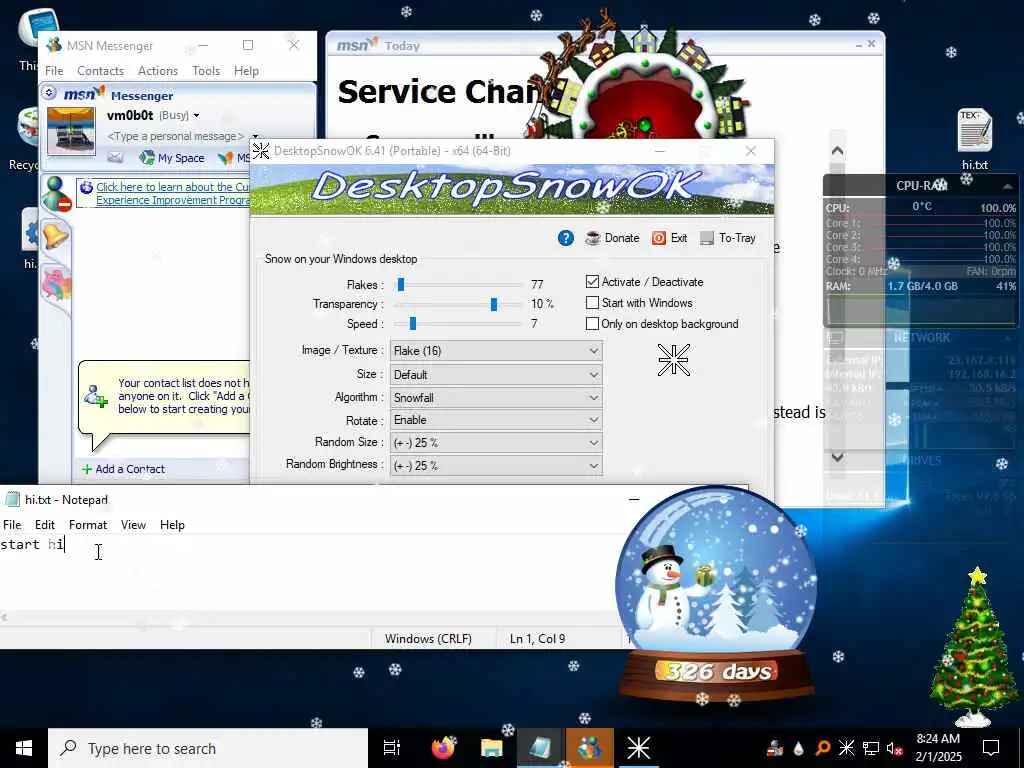Click Add a Contact in Messenger

click(x=123, y=469)
